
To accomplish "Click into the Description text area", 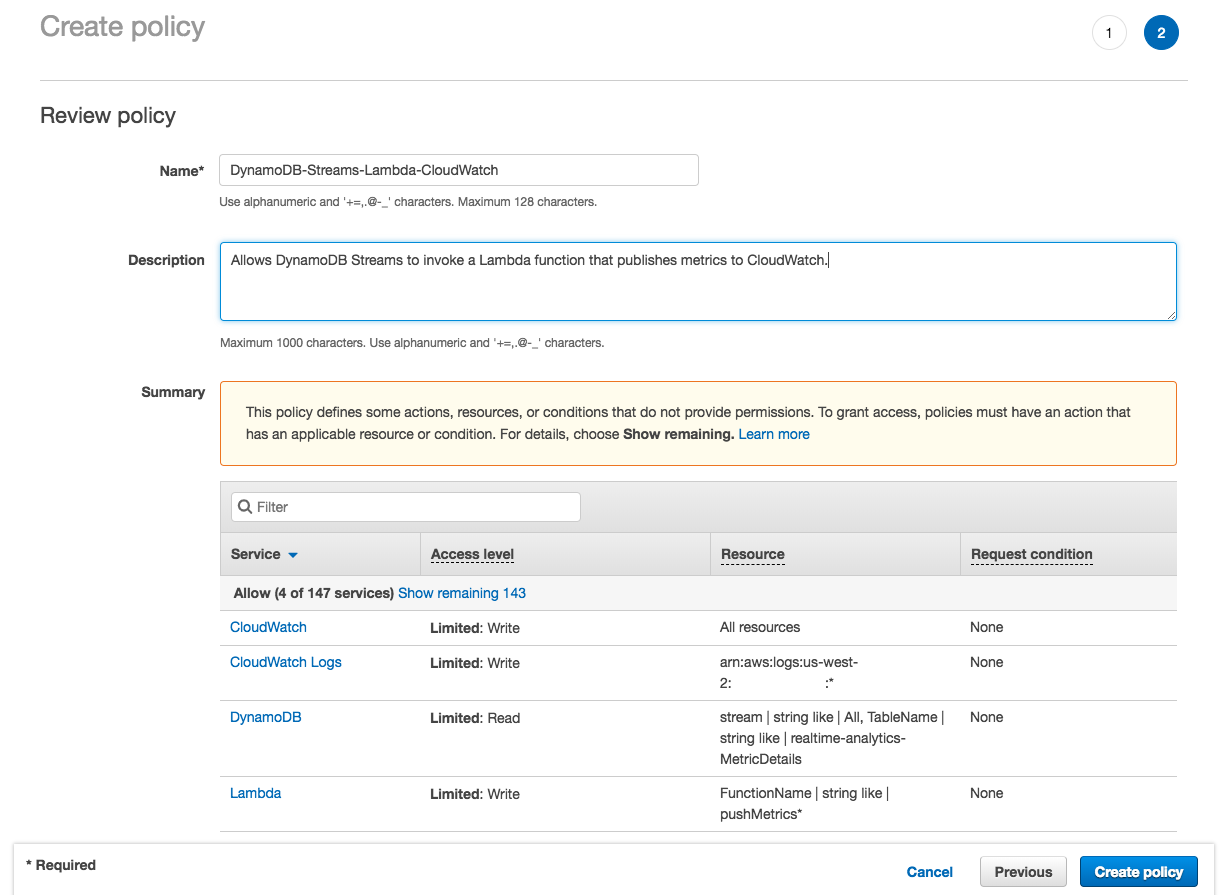I will point(698,281).
